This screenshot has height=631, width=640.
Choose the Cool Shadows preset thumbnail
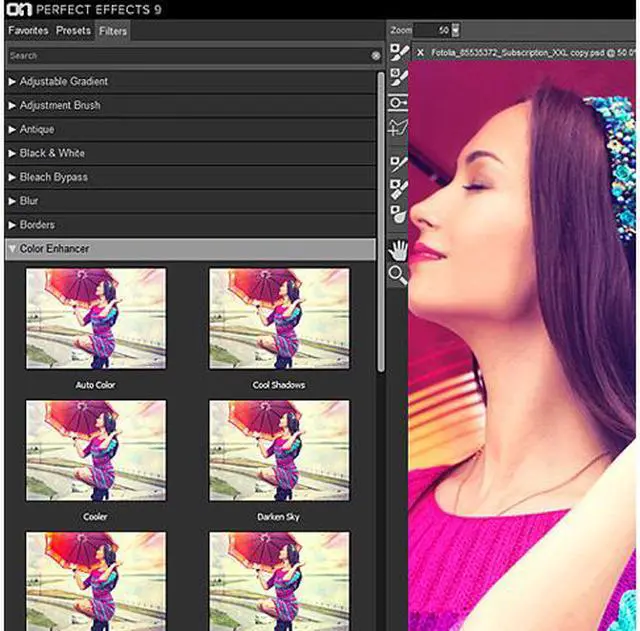279,319
